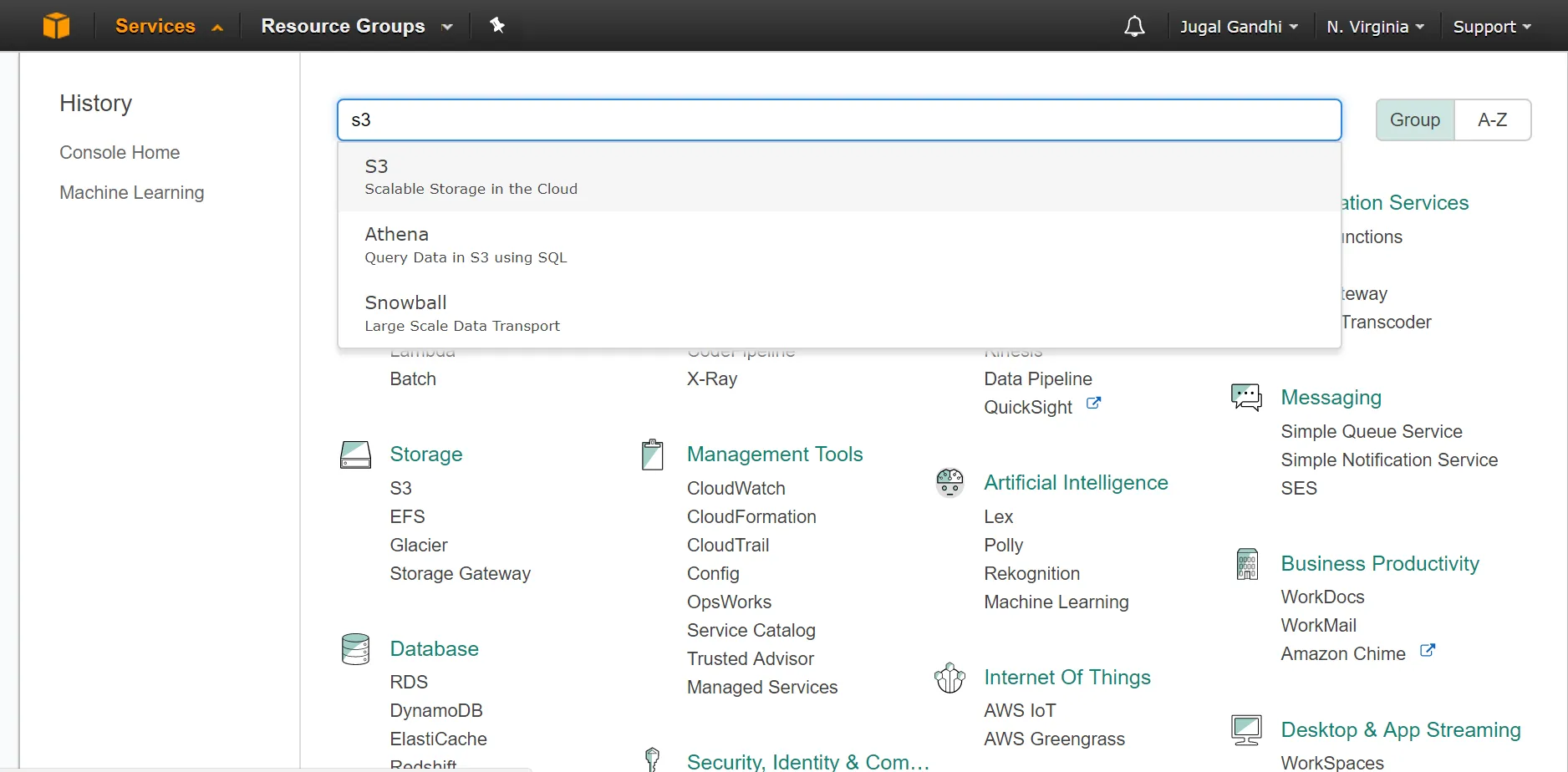Open the notifications bell icon
This screenshot has width=1568, height=772.
pyautogui.click(x=1134, y=27)
